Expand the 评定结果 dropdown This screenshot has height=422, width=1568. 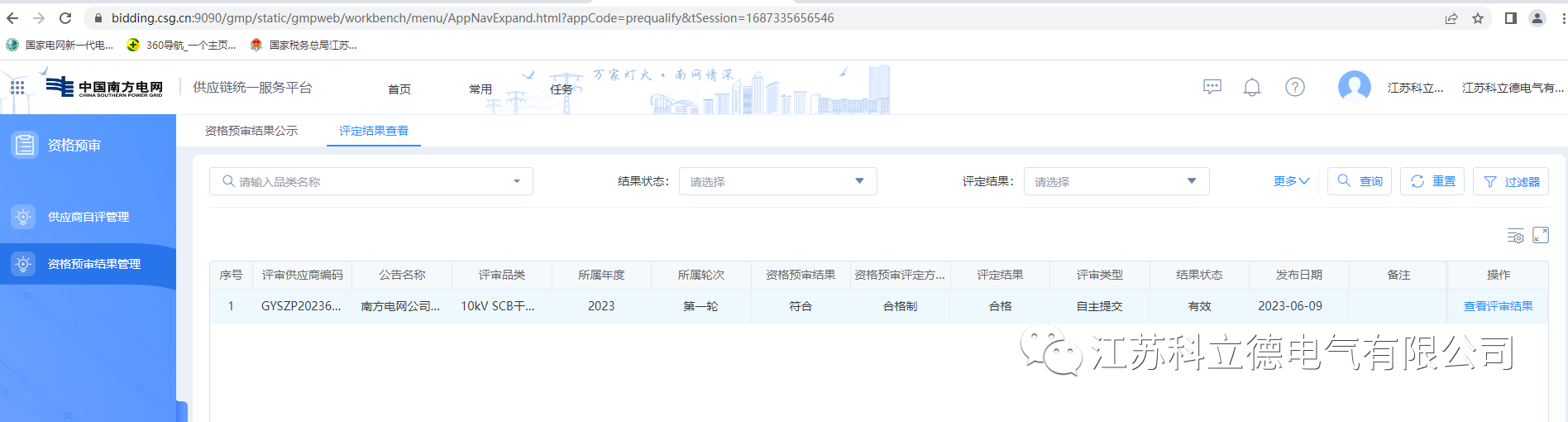pyautogui.click(x=1116, y=181)
